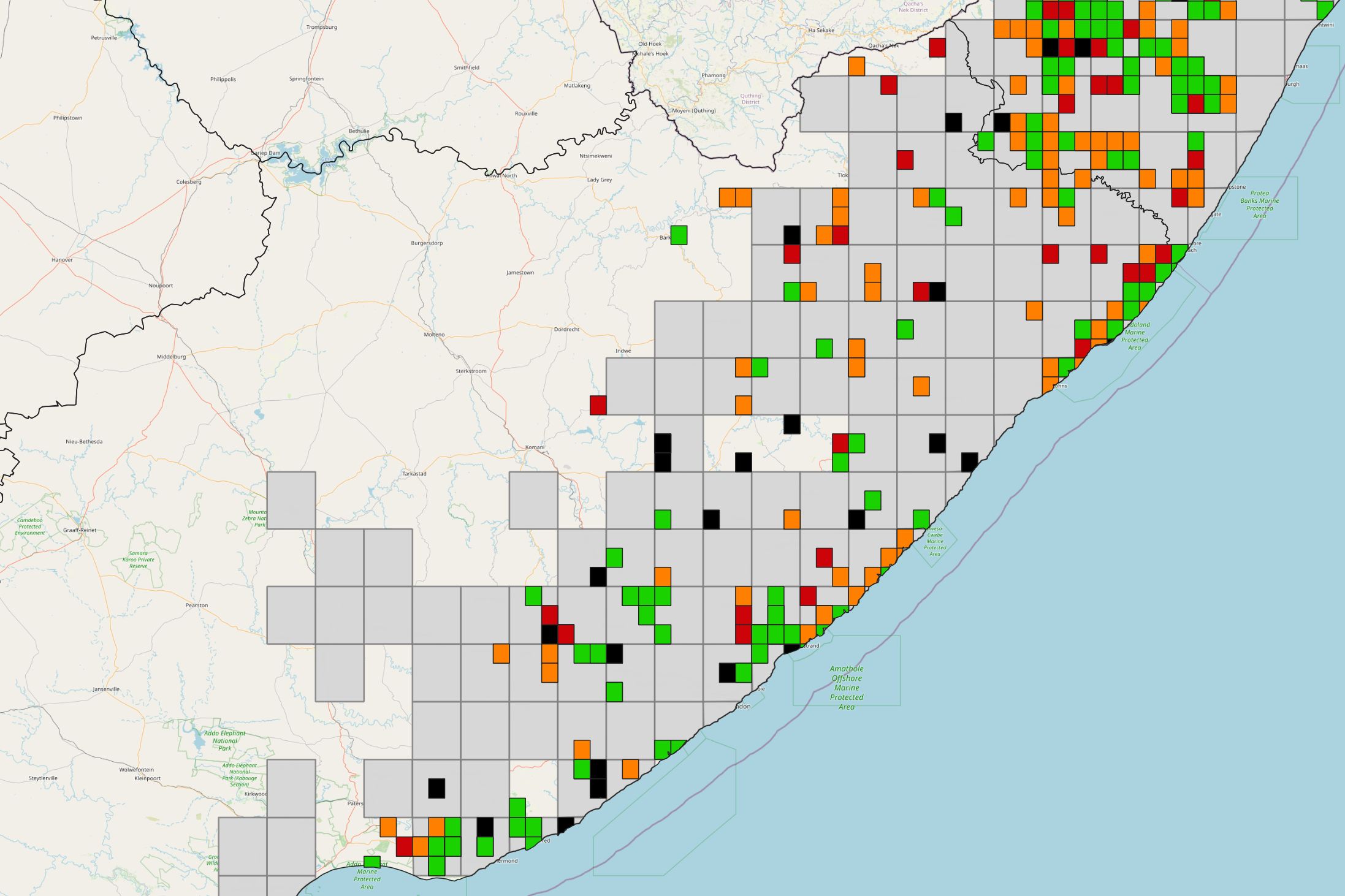The image size is (1345, 896).
Task: Click the Trompsburg town label
Action: coord(322,27)
